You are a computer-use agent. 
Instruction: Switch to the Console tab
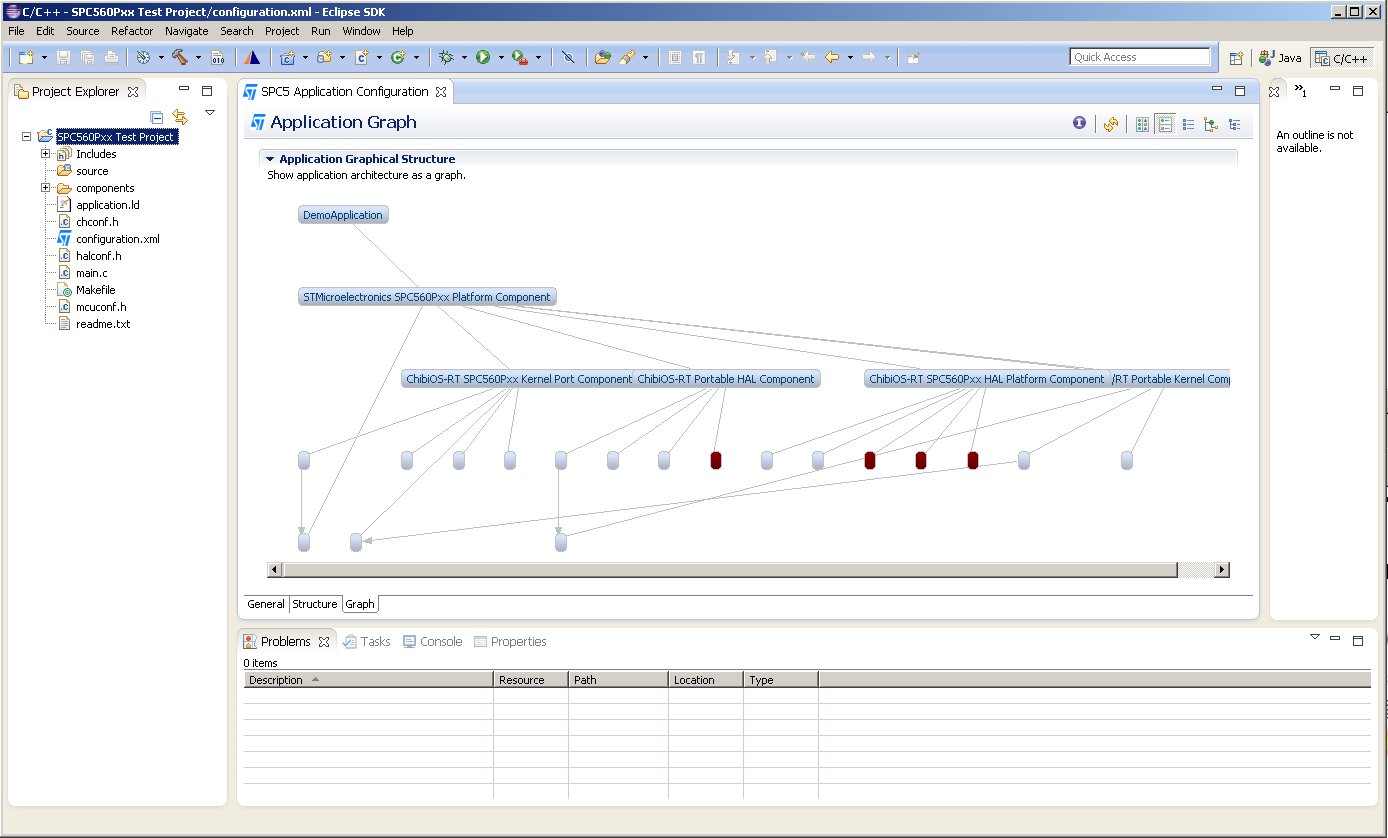[x=433, y=642]
